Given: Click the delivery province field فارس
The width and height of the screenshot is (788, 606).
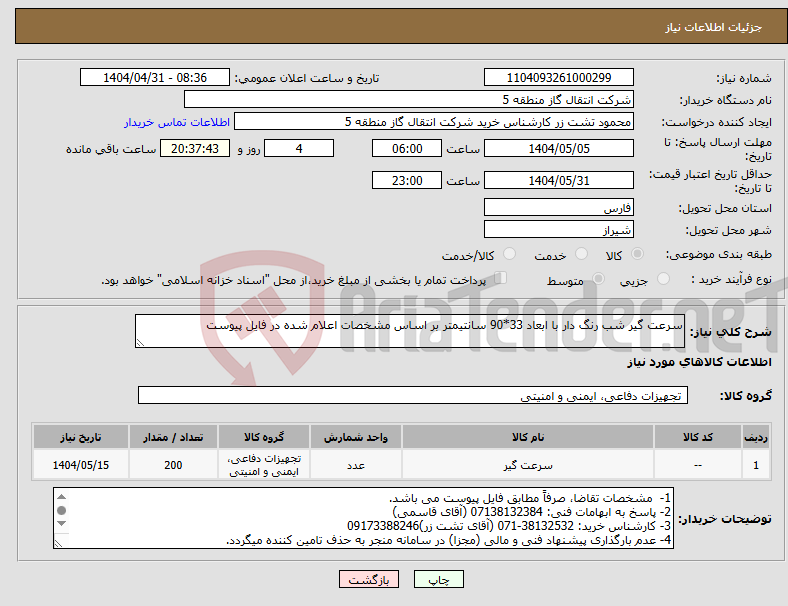Looking at the screenshot, I should click(x=558, y=208).
